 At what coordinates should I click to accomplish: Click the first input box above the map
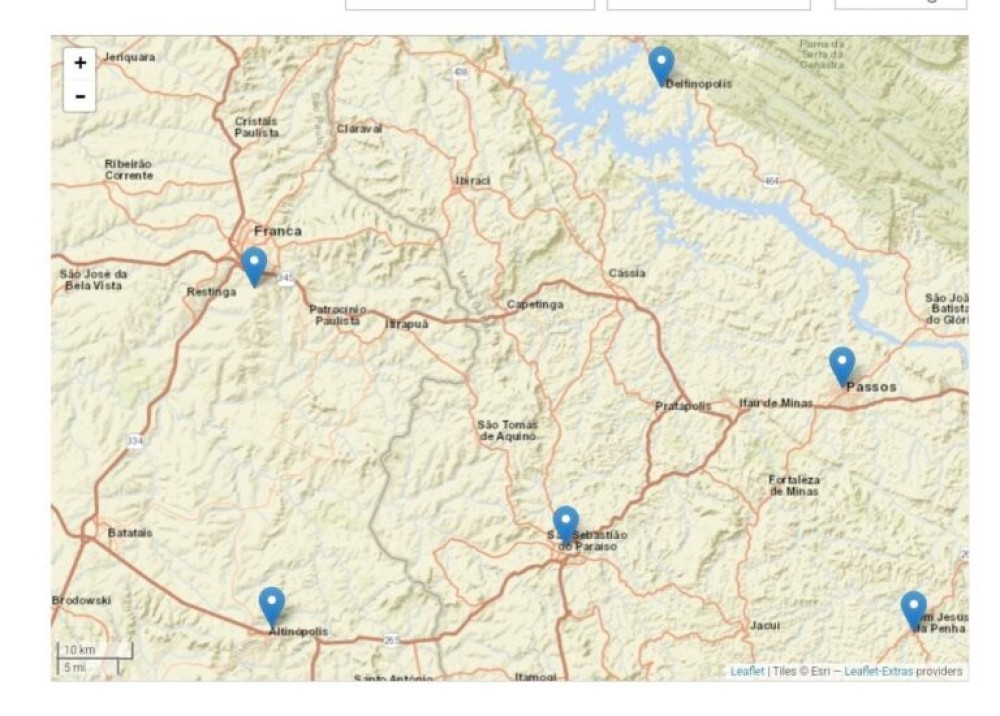point(470,4)
